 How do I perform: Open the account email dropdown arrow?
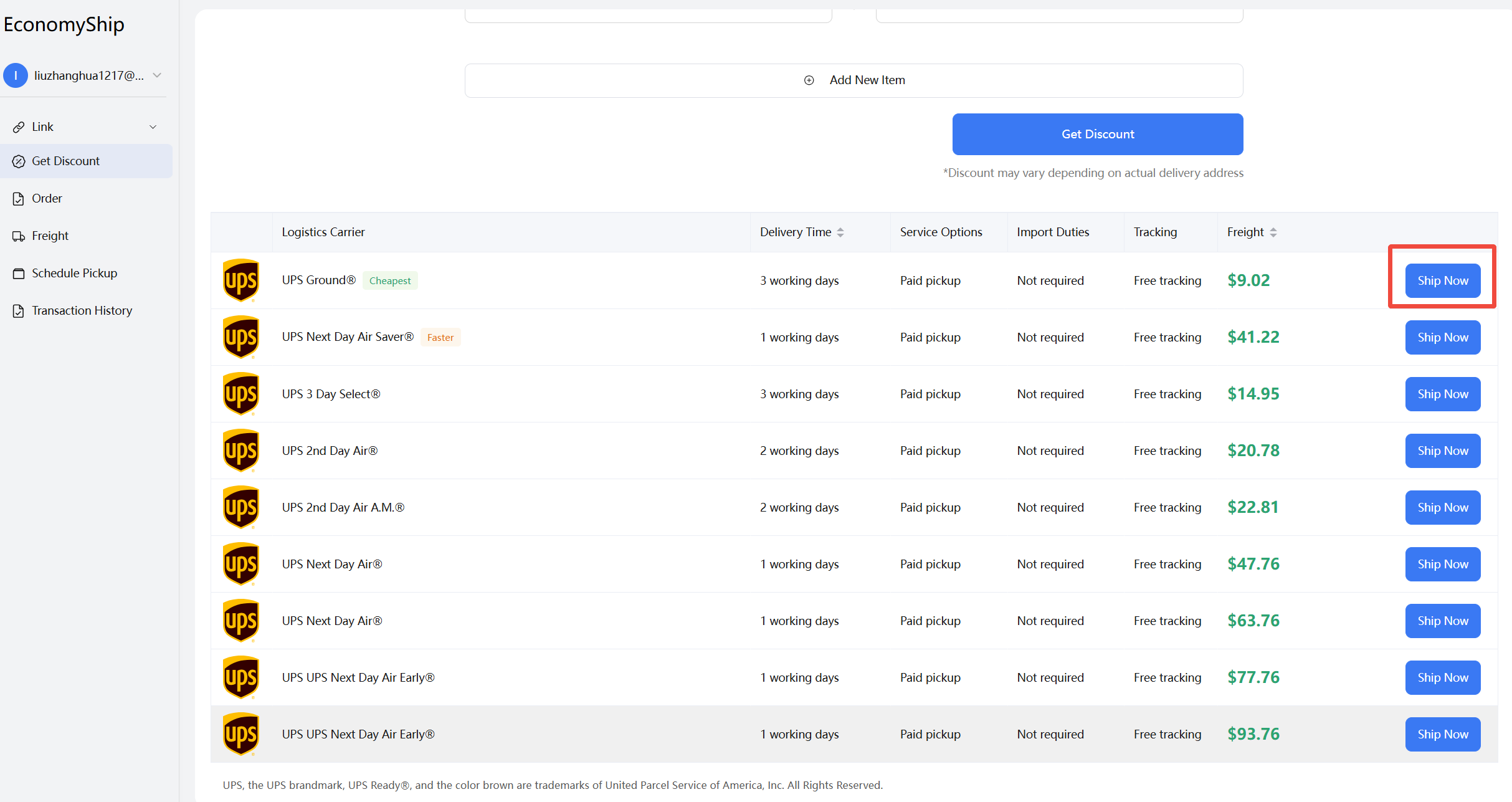click(x=157, y=75)
